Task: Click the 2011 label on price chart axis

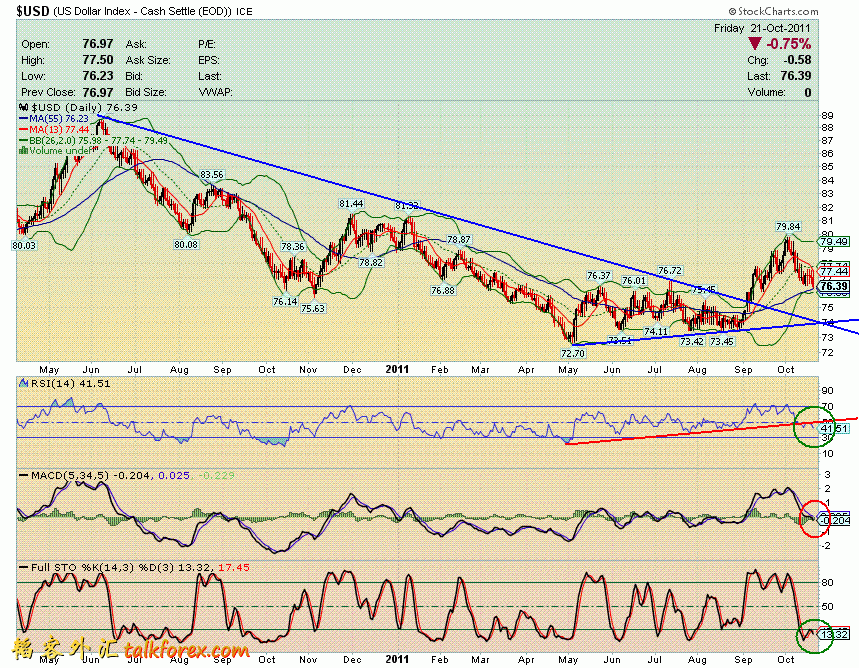Action: [397, 369]
